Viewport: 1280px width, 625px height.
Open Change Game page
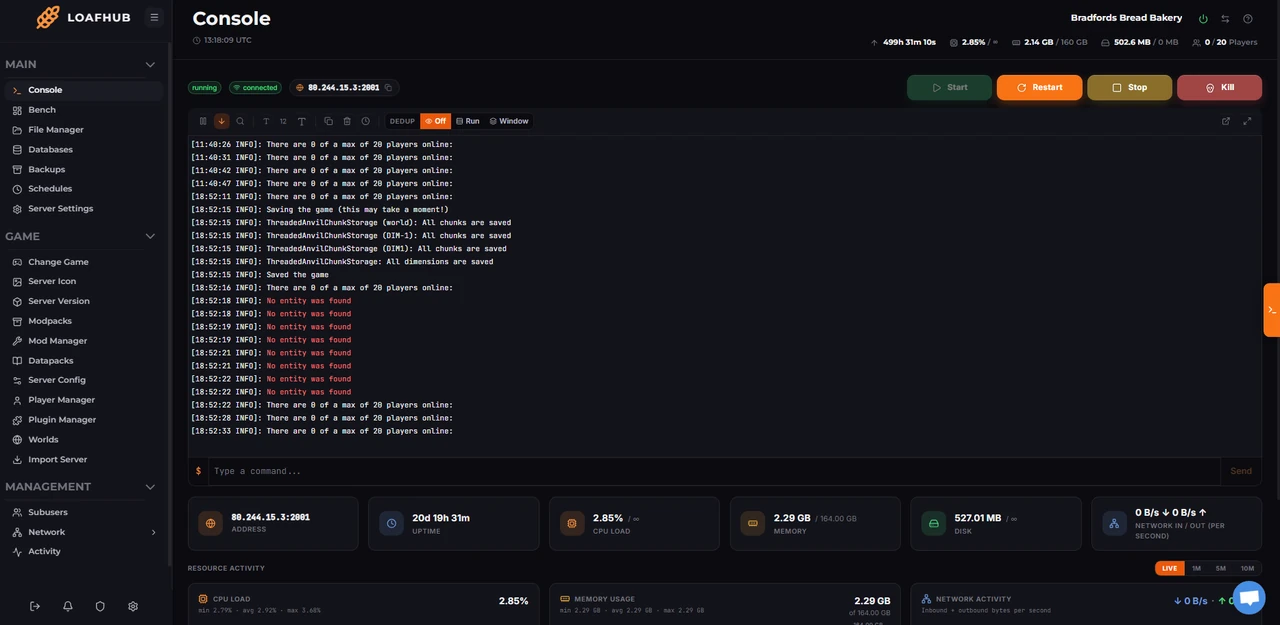coord(84,262)
